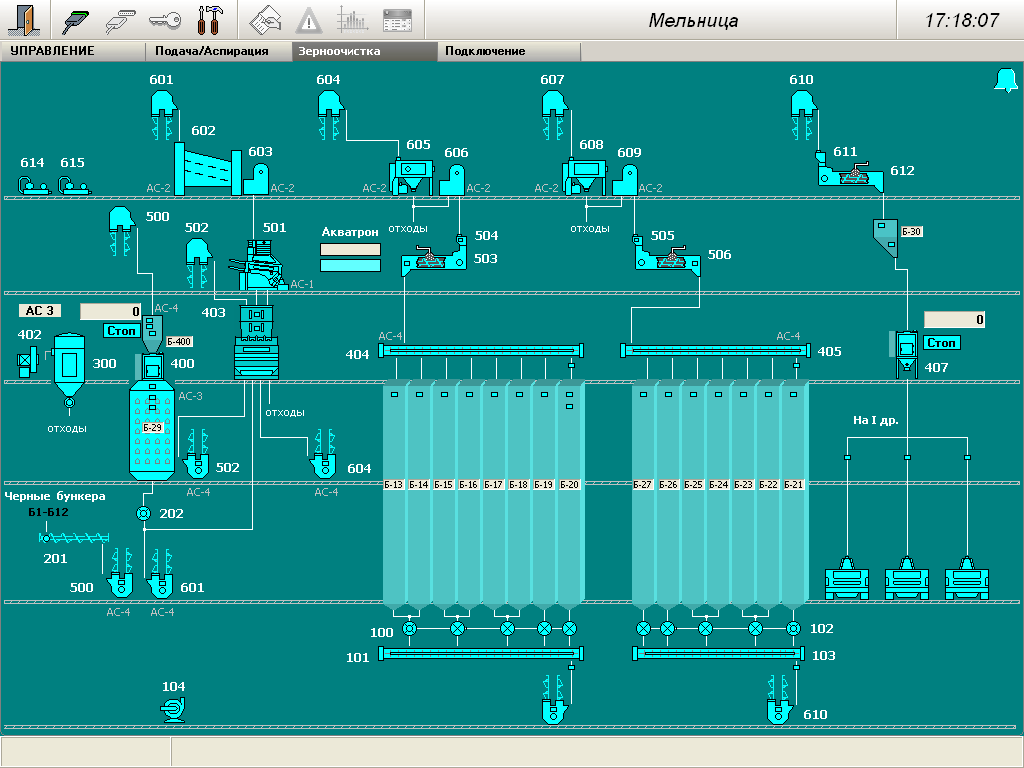
Task: Click the green connect cable icon
Action: 76,20
